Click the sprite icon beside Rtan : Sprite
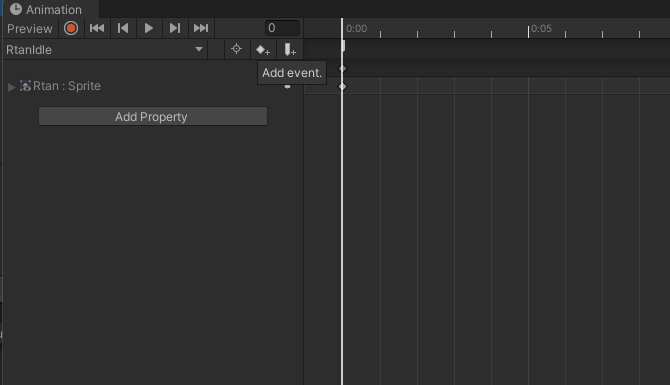Screen dimensions: 670x385 point(25,86)
